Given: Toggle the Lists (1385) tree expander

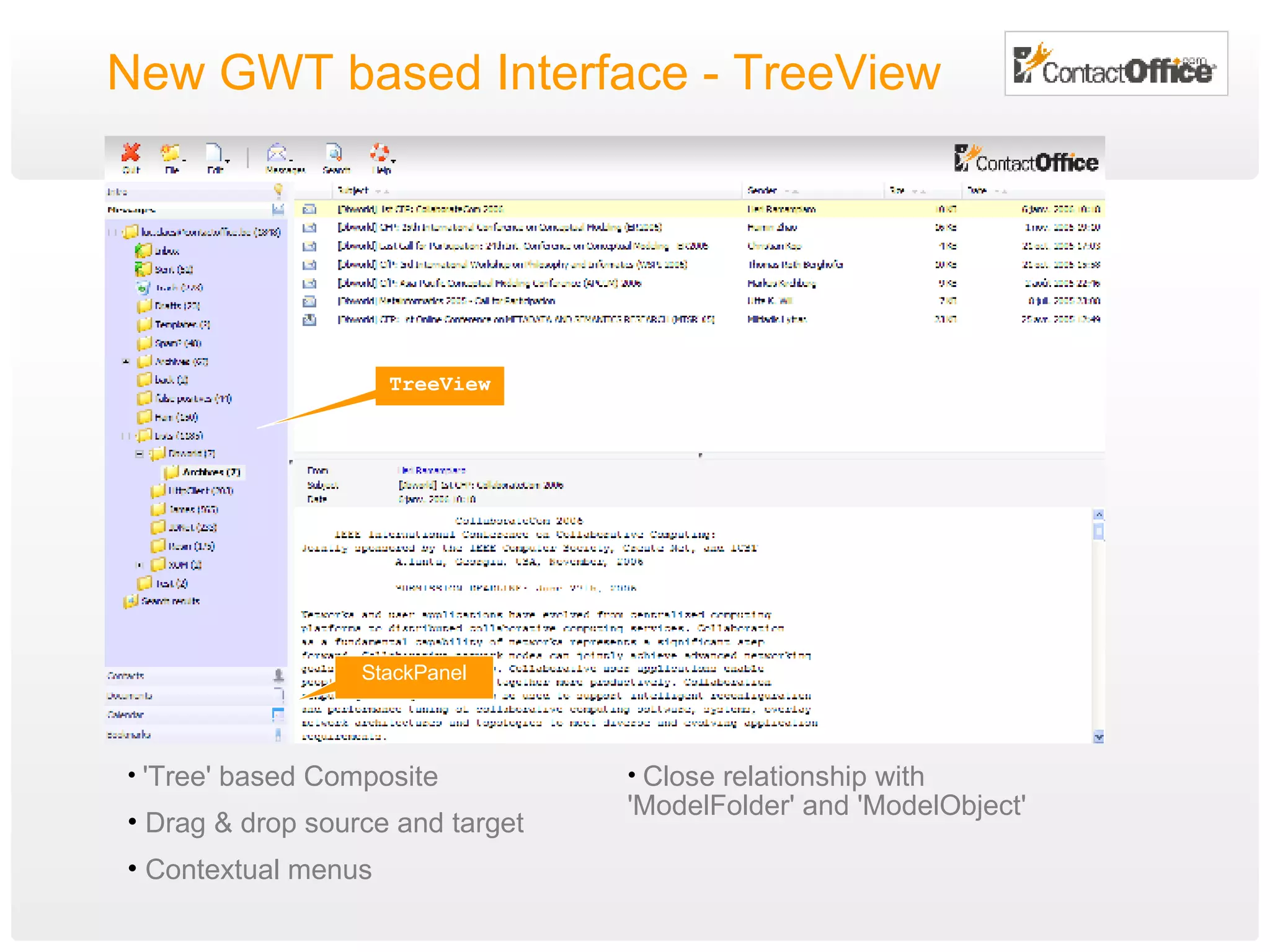Looking at the screenshot, I should click(127, 436).
